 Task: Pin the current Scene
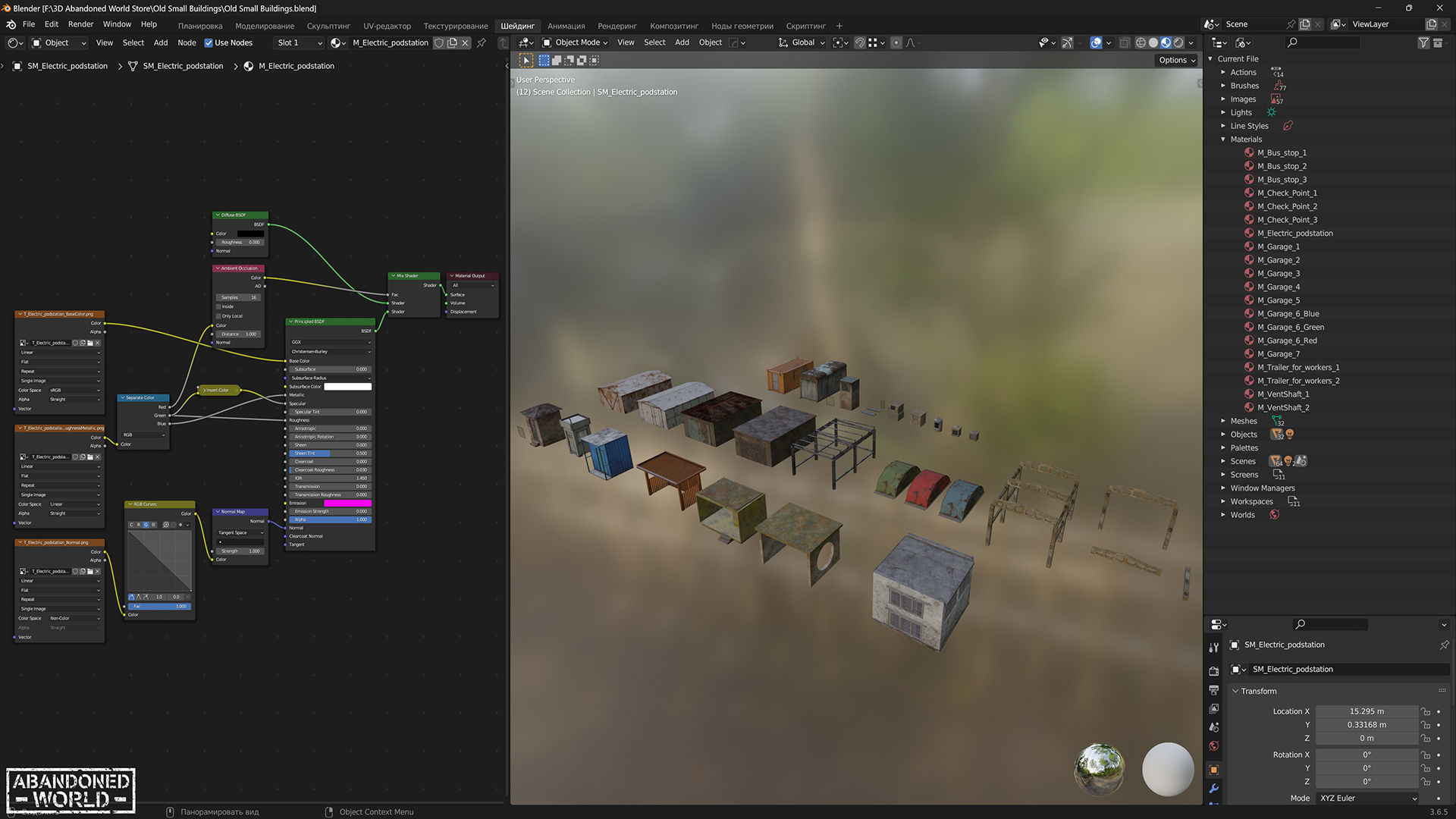[1291, 24]
